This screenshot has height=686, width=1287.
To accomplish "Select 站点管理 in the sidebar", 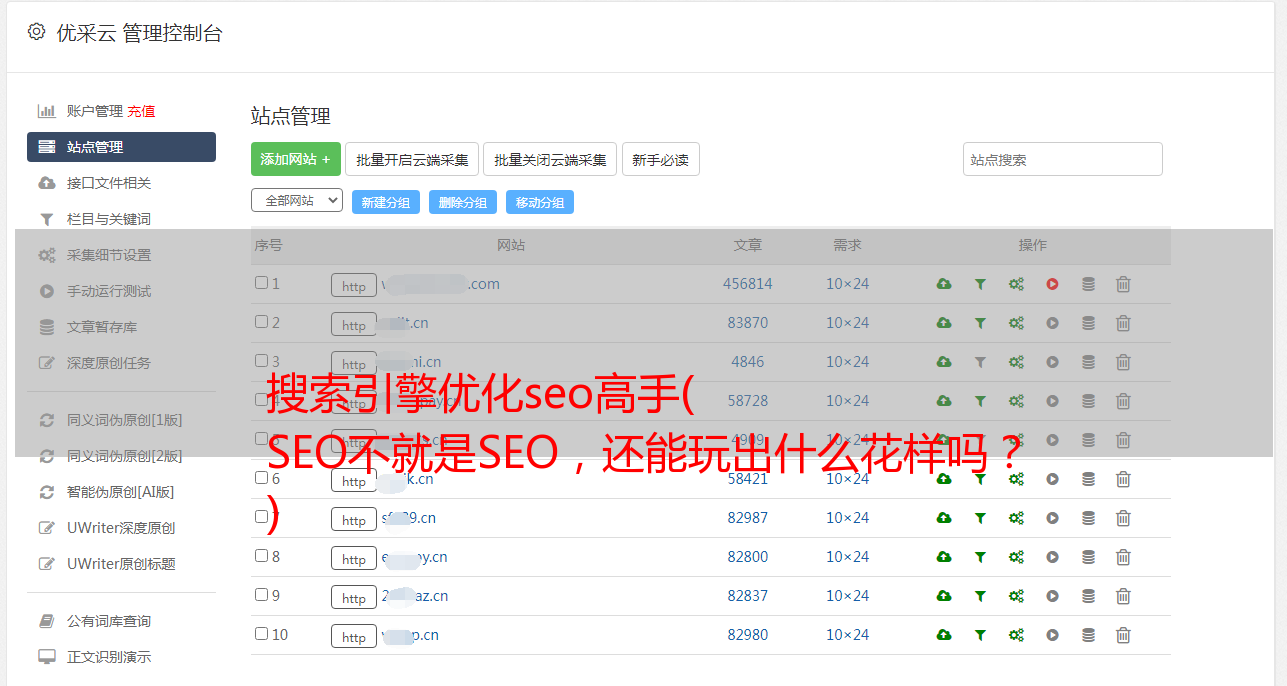I will (121, 147).
